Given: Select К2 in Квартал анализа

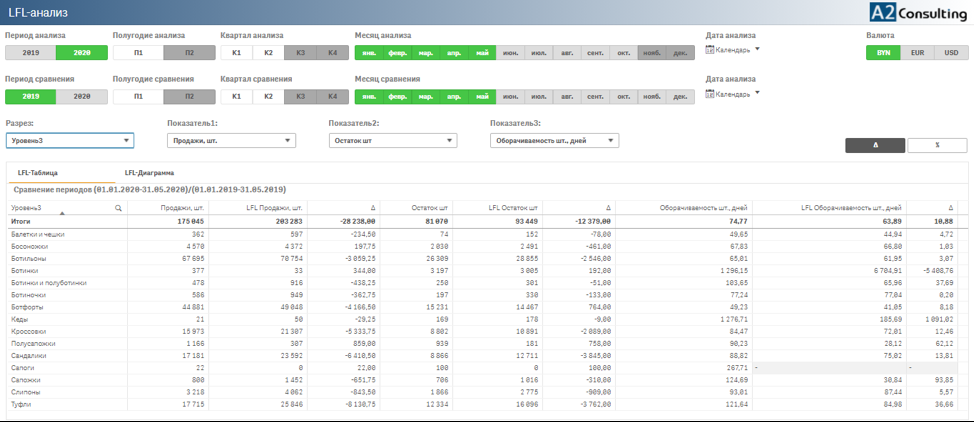Looking at the screenshot, I should point(268,53).
